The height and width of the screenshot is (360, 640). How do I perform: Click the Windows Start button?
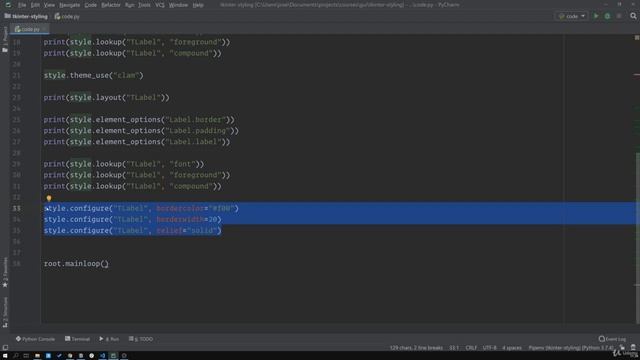pos(5,356)
